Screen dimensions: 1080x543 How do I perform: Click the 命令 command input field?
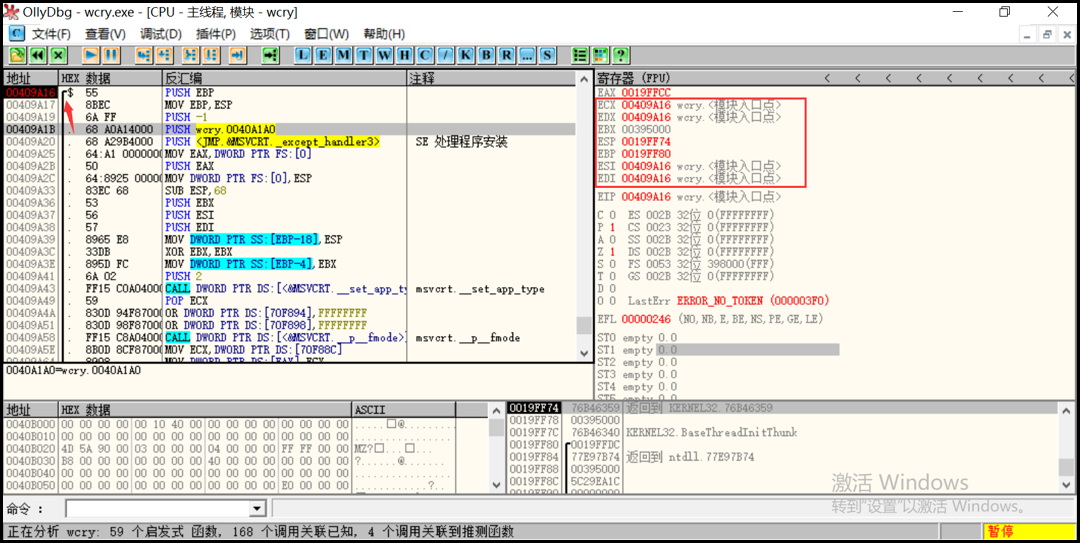click(x=158, y=509)
